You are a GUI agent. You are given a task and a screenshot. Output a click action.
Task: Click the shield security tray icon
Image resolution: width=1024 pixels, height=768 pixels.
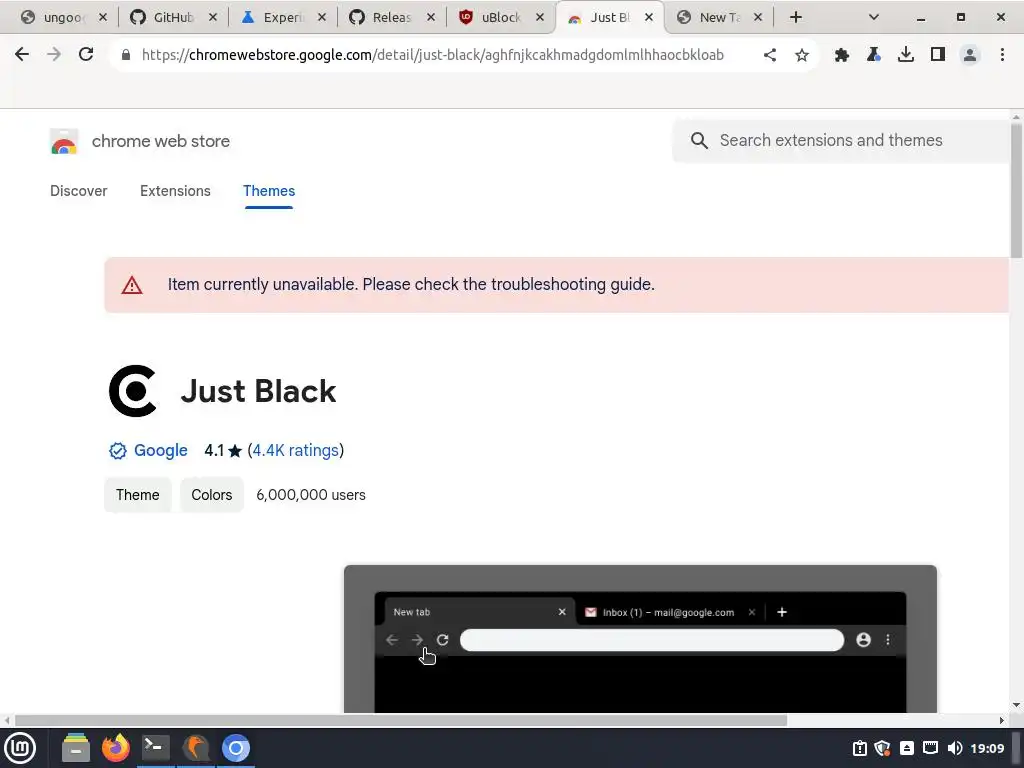tap(883, 748)
